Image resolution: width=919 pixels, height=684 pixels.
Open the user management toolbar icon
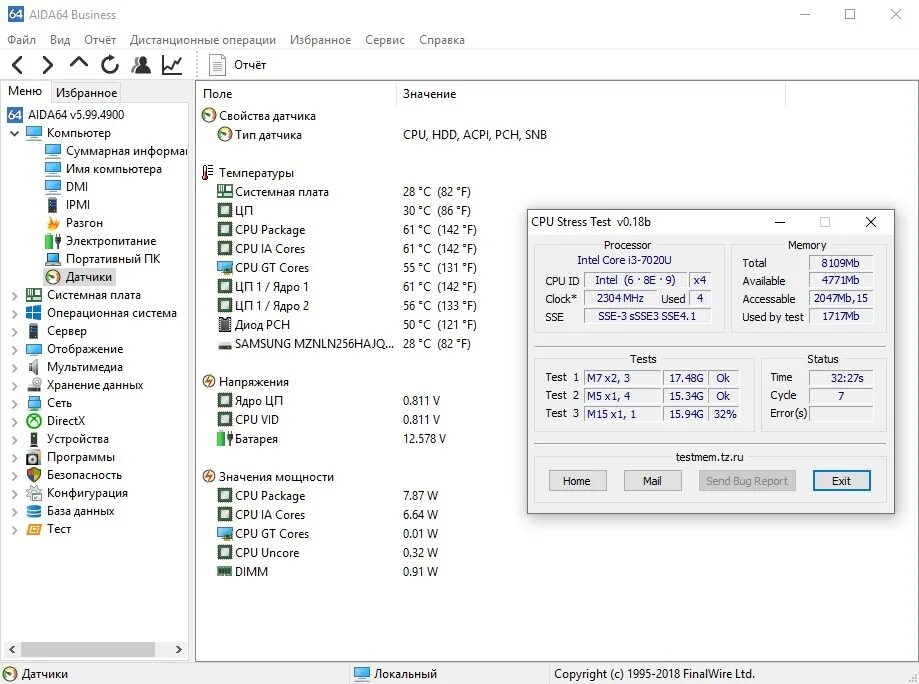(x=141, y=64)
